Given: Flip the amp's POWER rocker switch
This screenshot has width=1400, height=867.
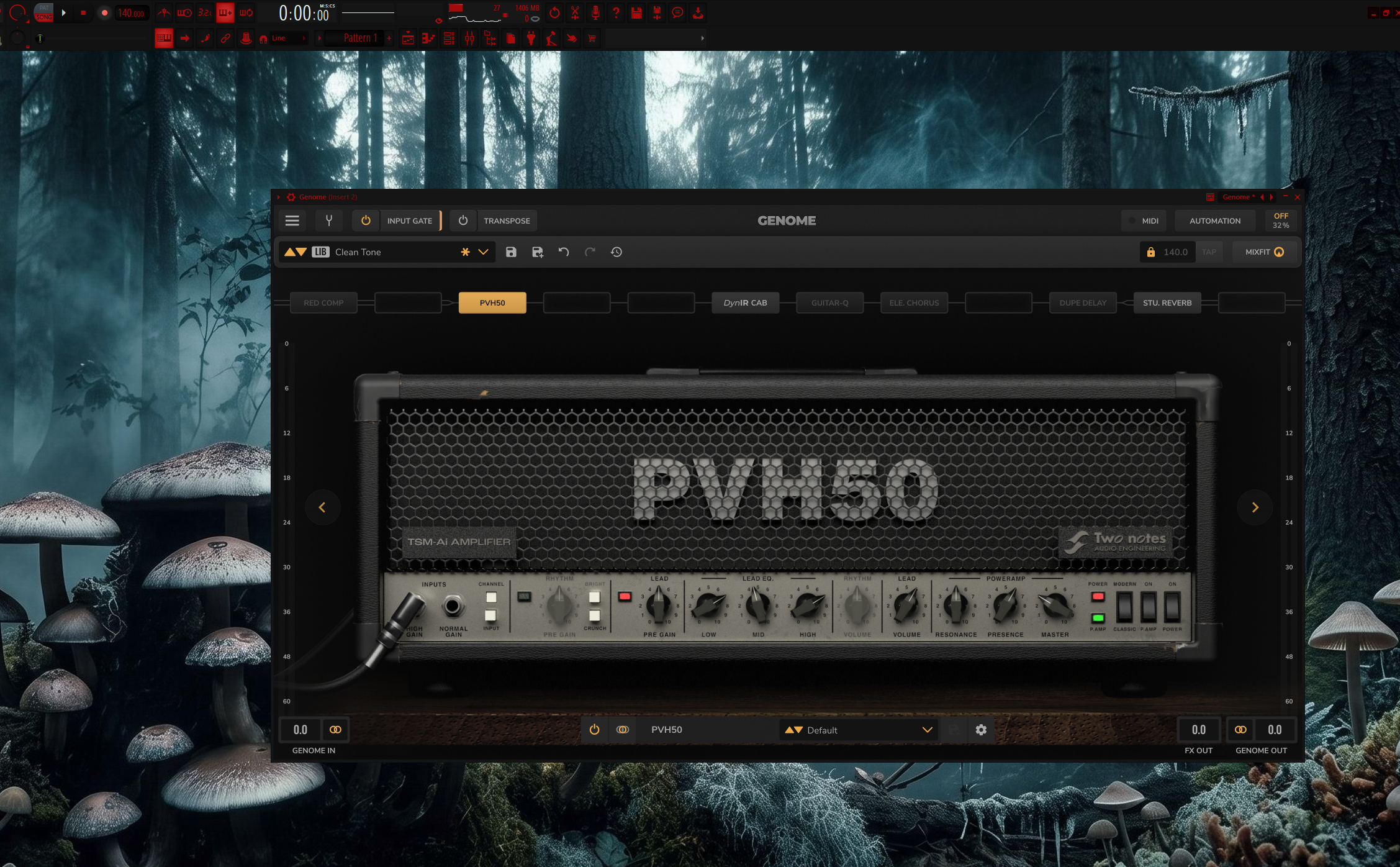Looking at the screenshot, I should pyautogui.click(x=1172, y=607).
